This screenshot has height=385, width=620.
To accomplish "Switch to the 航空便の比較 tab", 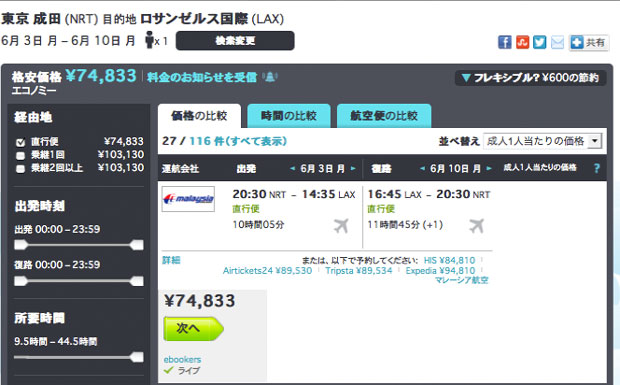I will click(384, 116).
